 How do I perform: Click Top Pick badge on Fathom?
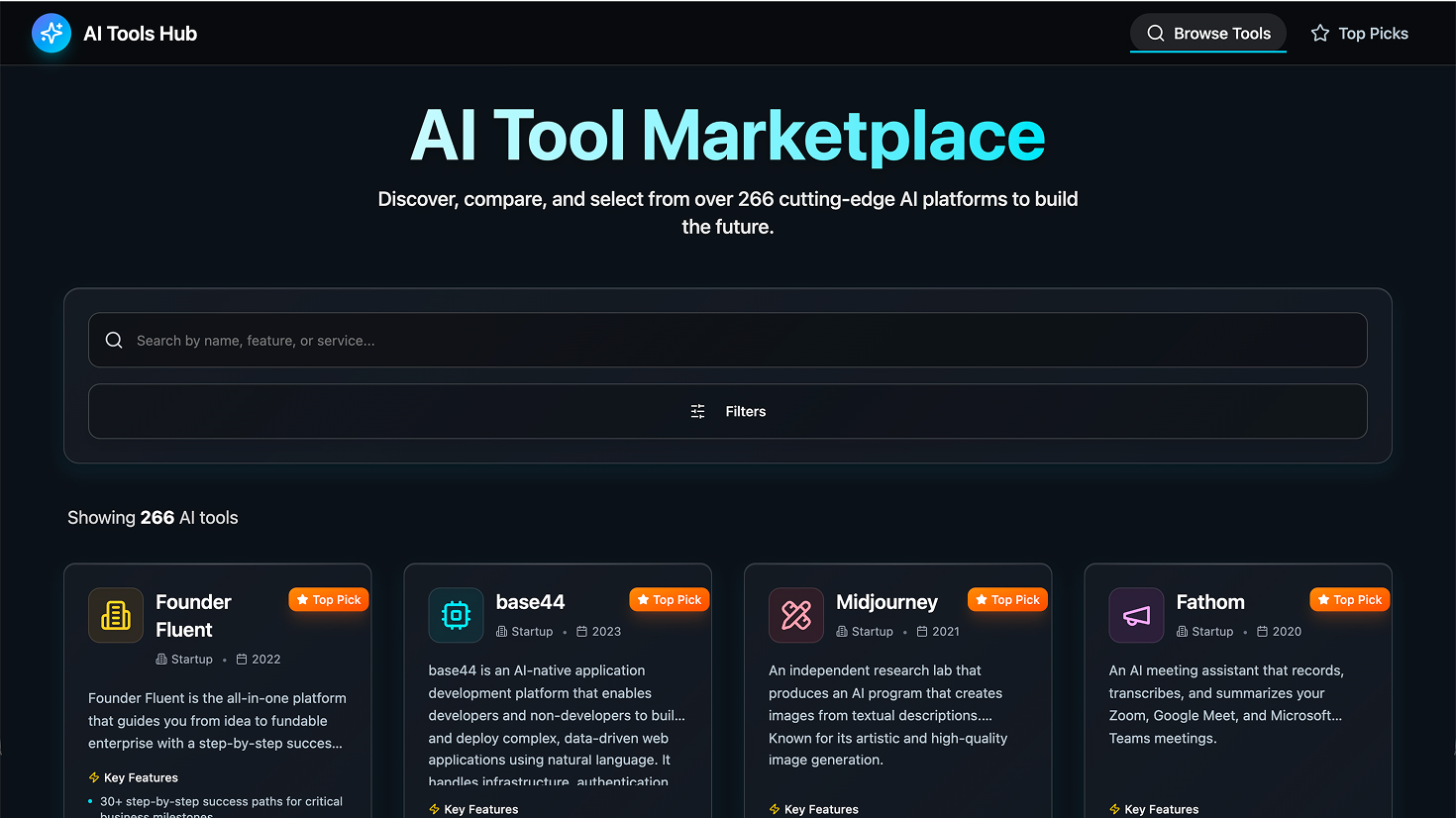click(1350, 600)
